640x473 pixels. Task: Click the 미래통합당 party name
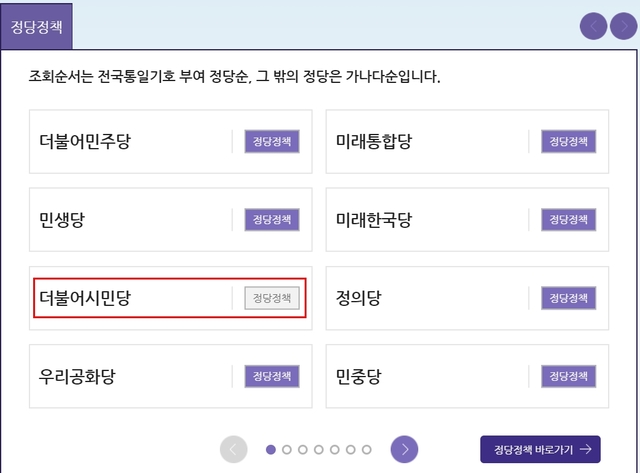coord(374,141)
